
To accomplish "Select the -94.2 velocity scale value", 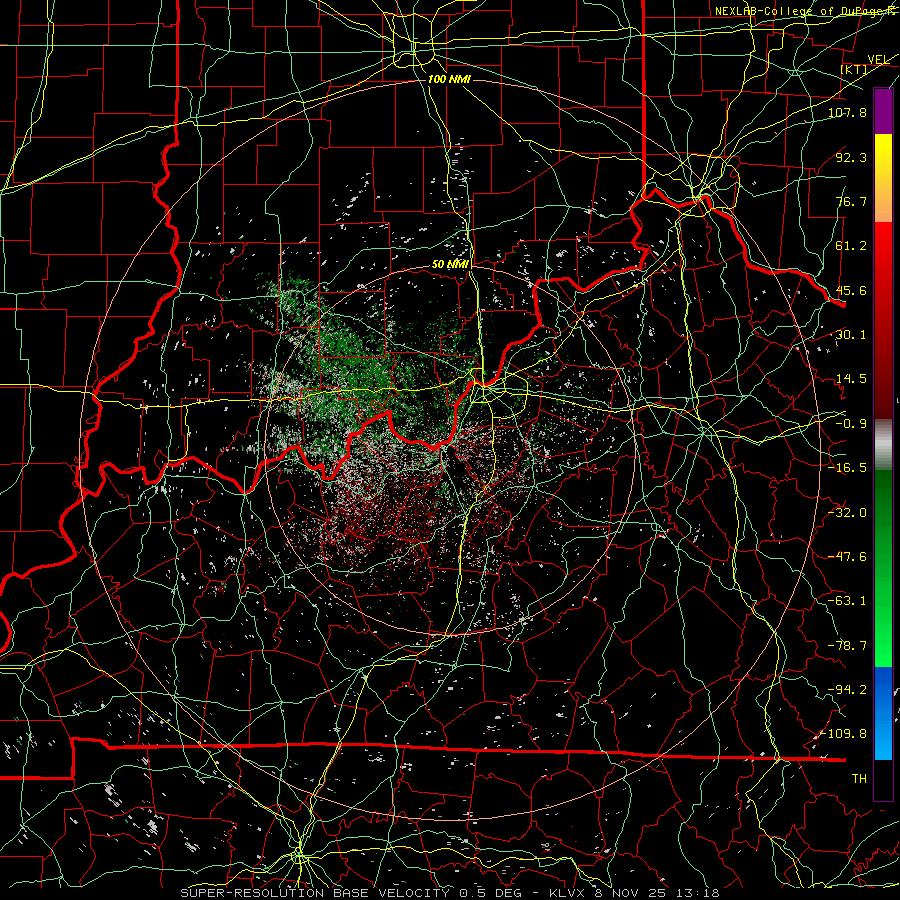I will 847,690.
